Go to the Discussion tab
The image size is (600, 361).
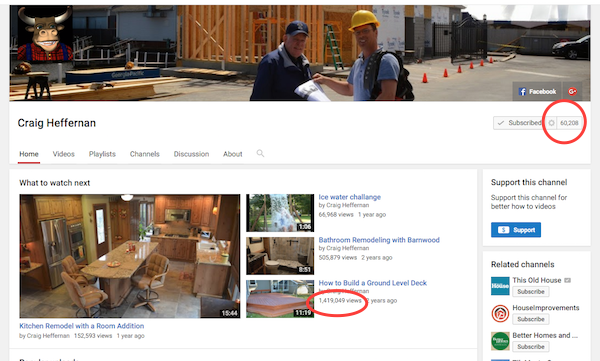click(x=191, y=154)
